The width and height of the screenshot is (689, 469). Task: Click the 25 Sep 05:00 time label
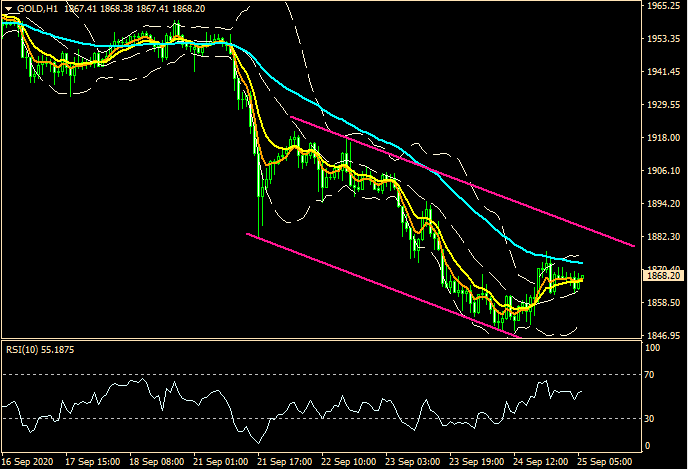point(604,461)
